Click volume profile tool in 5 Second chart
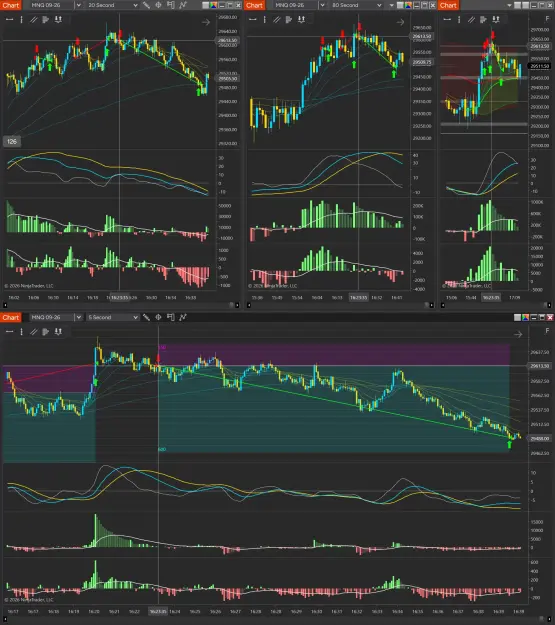This screenshot has height=625, width=555. click(x=45, y=331)
